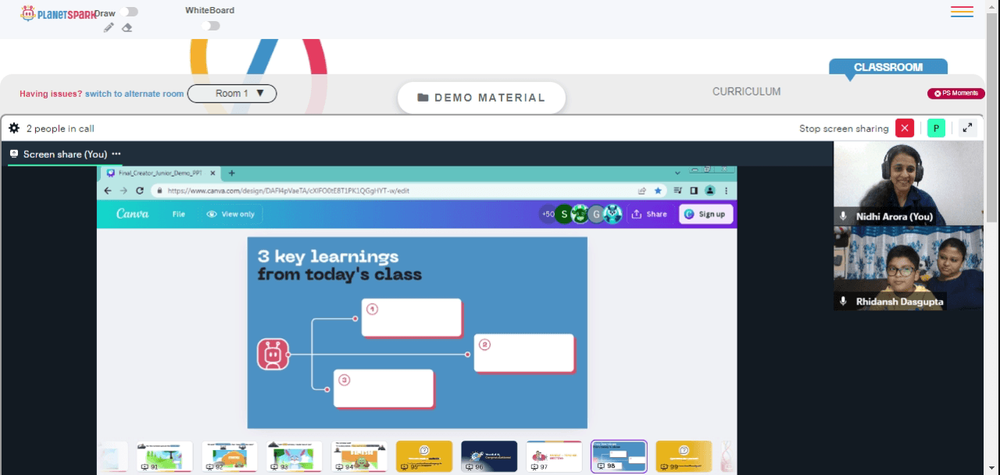Click the media controls icon in Chrome toolbar
Image resolution: width=1000 pixels, height=475 pixels.
[677, 191]
